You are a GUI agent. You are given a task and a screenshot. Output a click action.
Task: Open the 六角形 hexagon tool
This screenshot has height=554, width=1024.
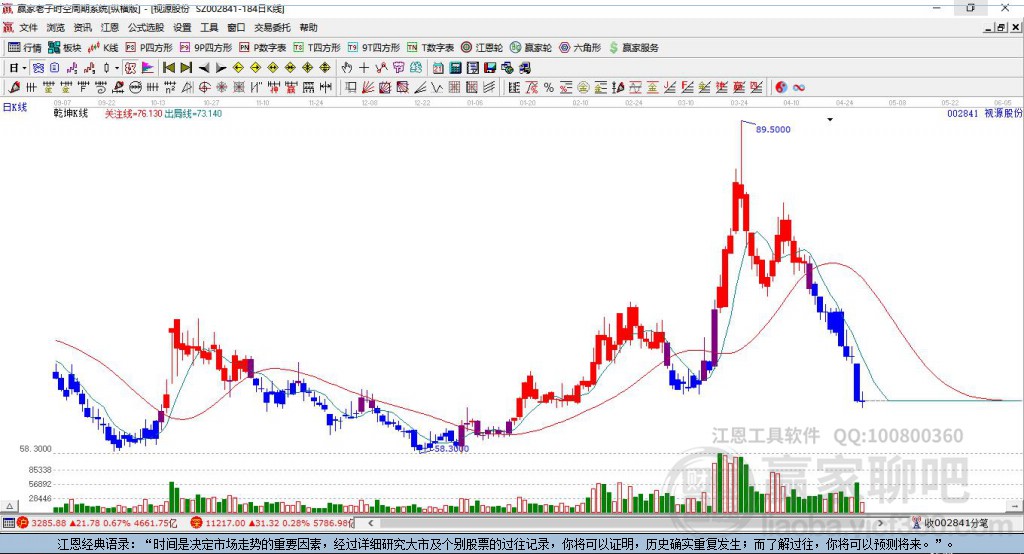[580, 48]
